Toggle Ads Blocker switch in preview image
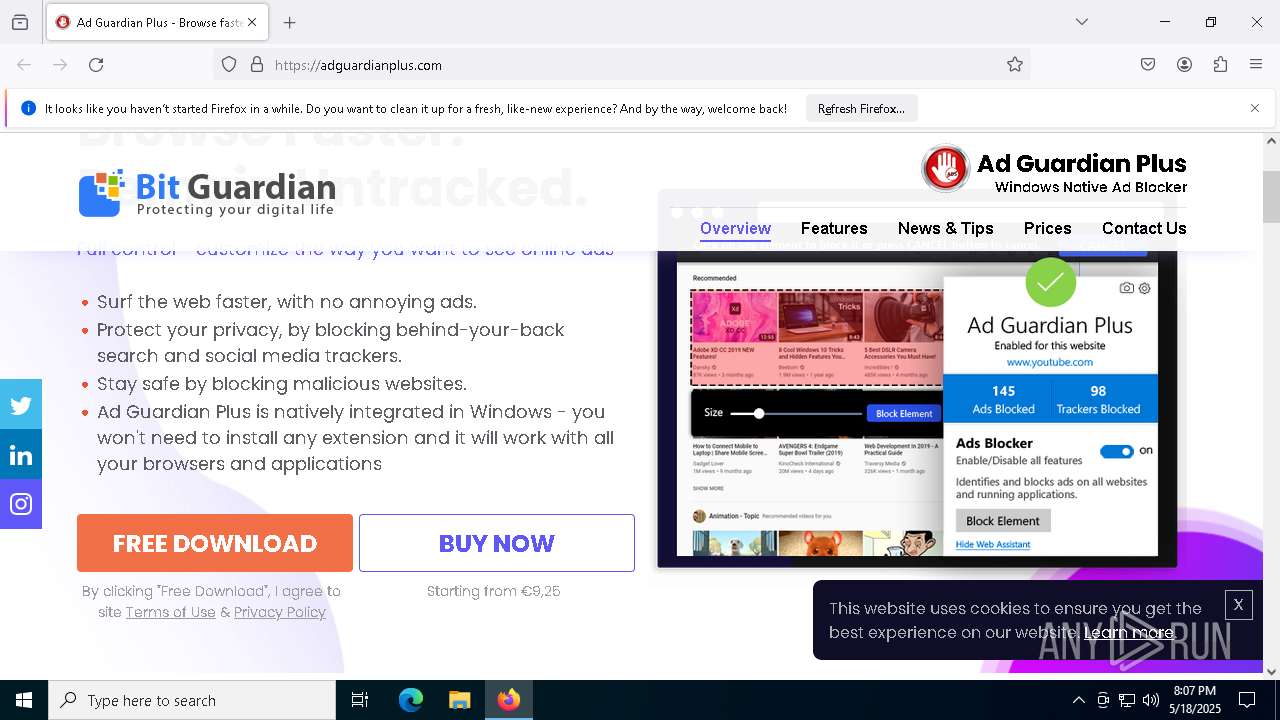Viewport: 1280px width, 720px height. coord(1116,451)
